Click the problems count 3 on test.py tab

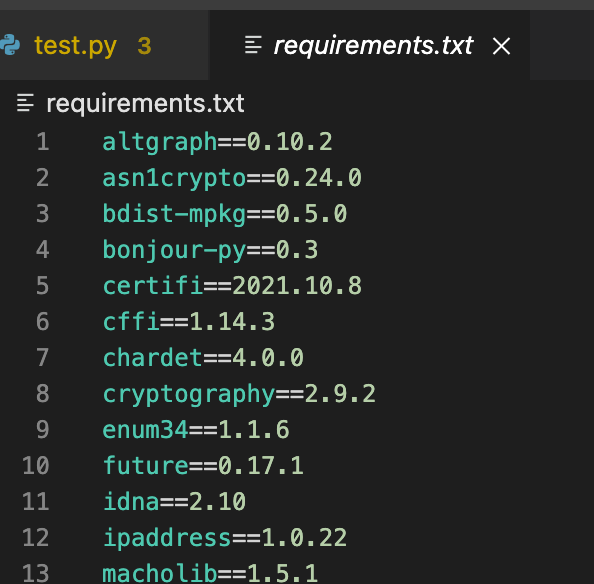coord(144,46)
